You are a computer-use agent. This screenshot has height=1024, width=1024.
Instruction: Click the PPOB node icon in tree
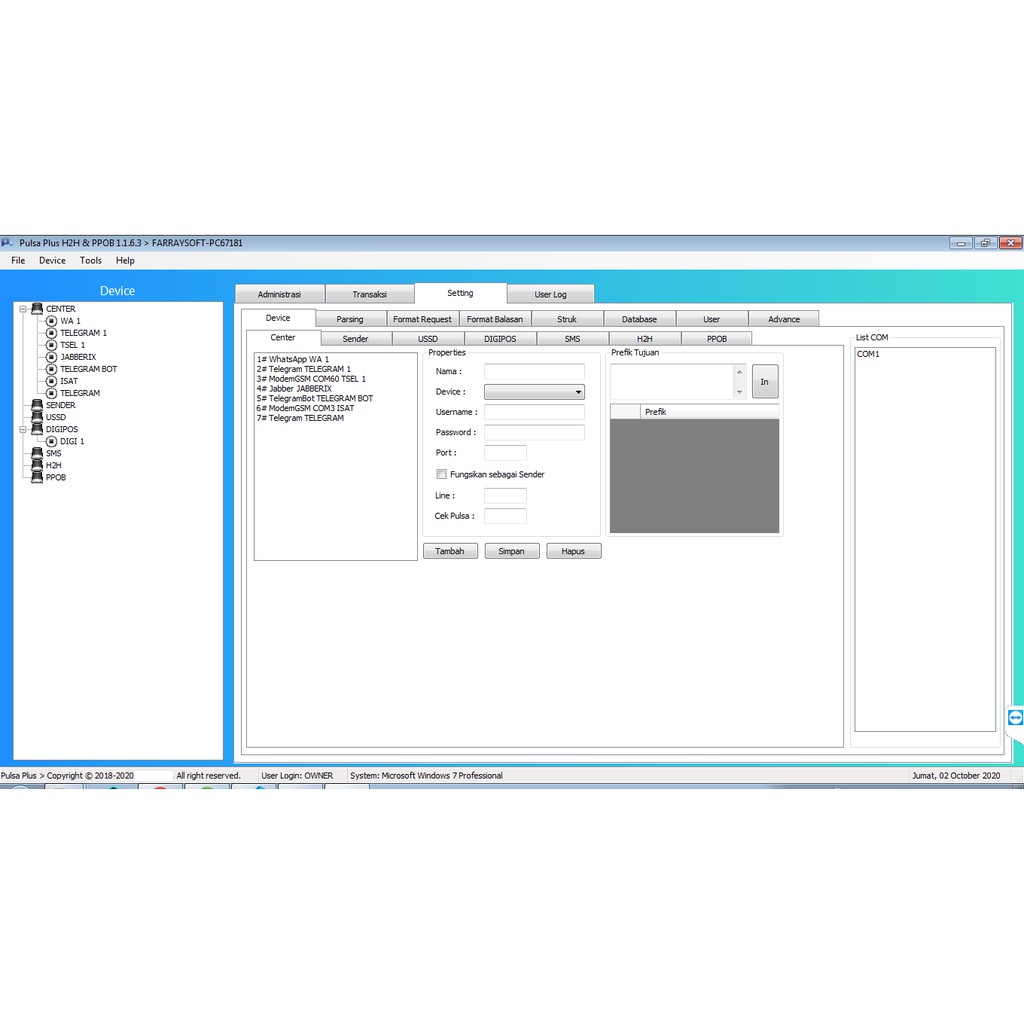[37, 477]
